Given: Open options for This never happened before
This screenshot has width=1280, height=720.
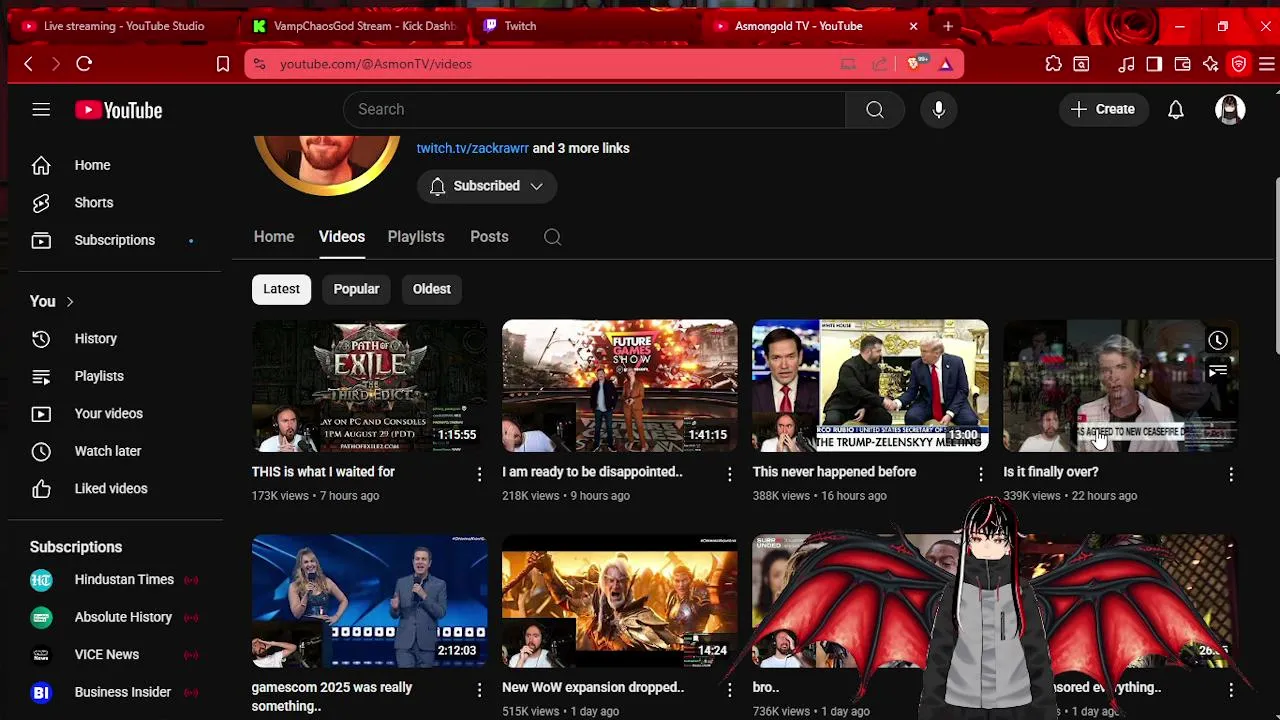Looking at the screenshot, I should [x=980, y=474].
